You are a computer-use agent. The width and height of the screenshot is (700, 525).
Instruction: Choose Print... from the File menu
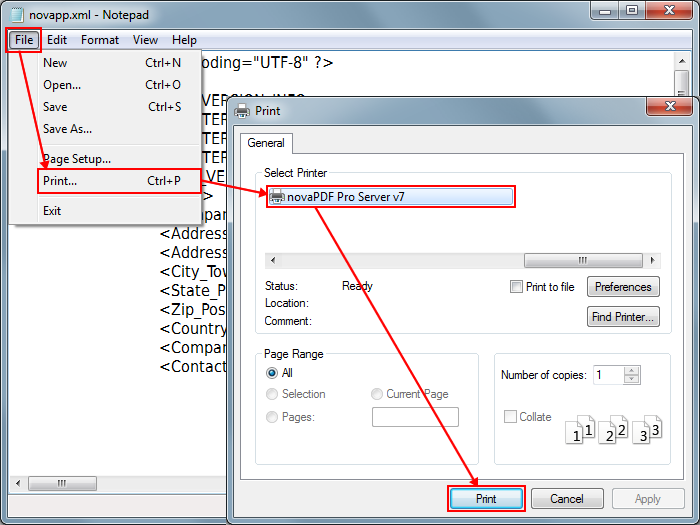coord(119,181)
